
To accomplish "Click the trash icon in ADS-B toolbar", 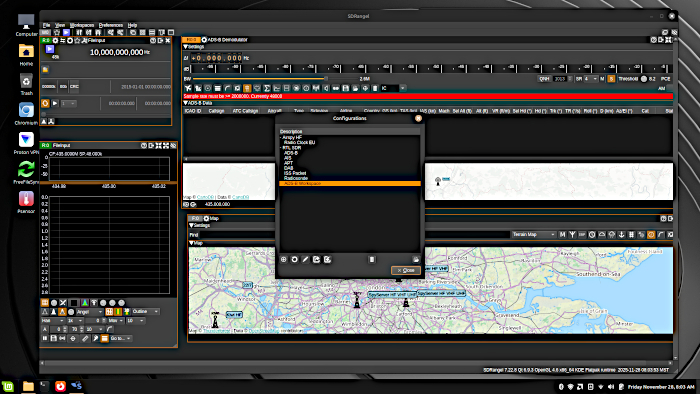I will [375, 88].
